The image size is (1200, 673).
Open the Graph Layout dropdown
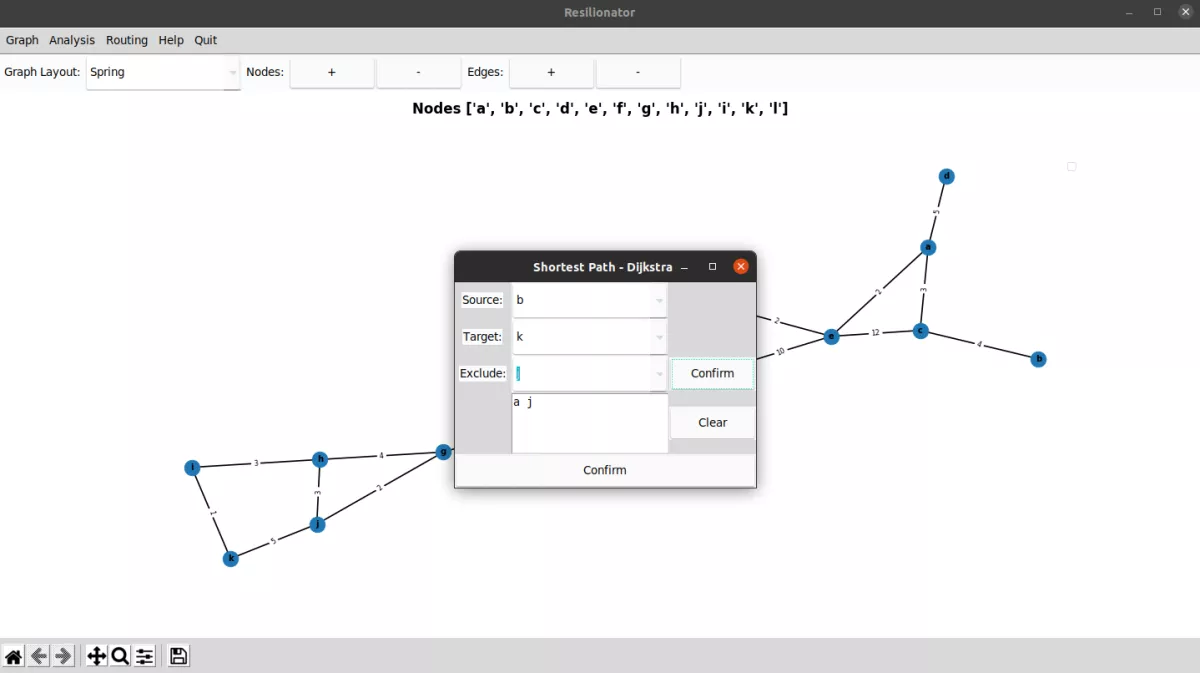point(163,72)
